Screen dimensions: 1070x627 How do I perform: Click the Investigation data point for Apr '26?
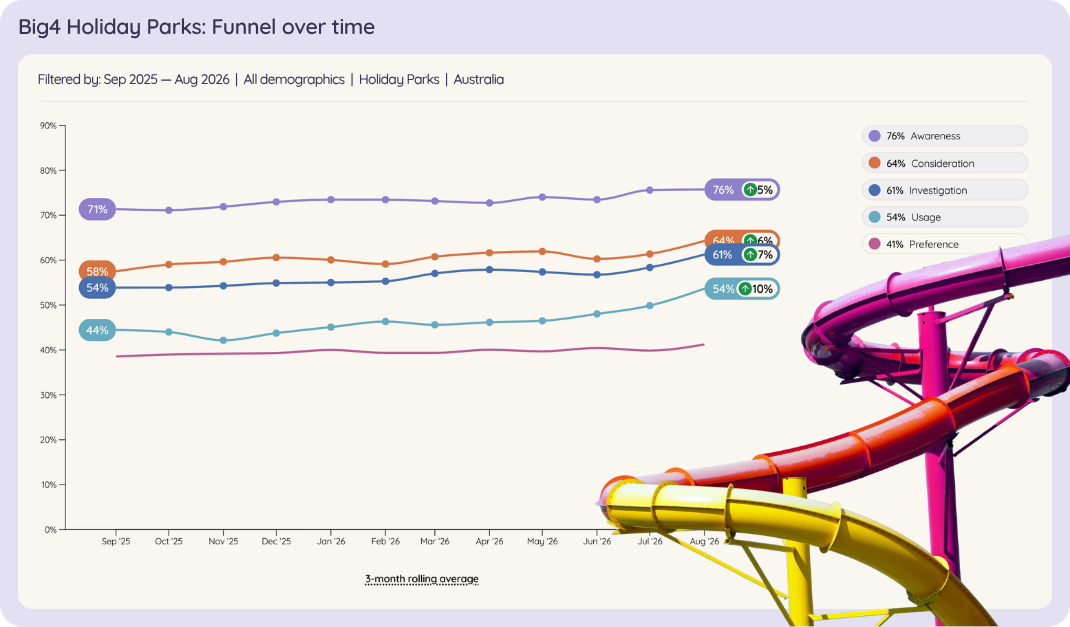click(x=489, y=269)
